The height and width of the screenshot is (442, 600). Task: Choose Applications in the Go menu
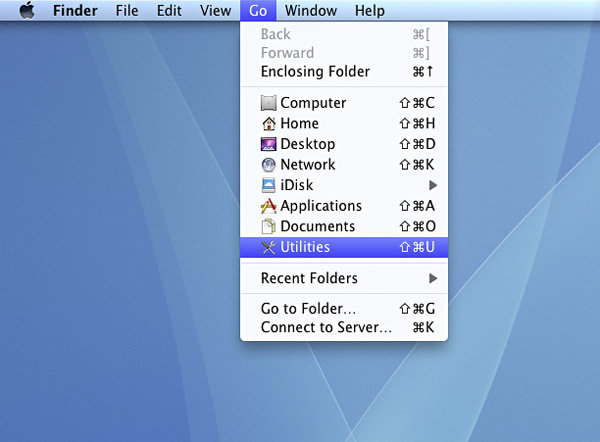tap(344, 206)
